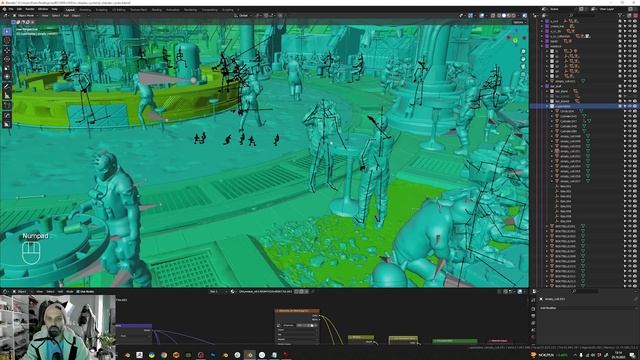Open the viewport Options dropdown
This screenshot has height=360, width=640.
coord(519,22)
